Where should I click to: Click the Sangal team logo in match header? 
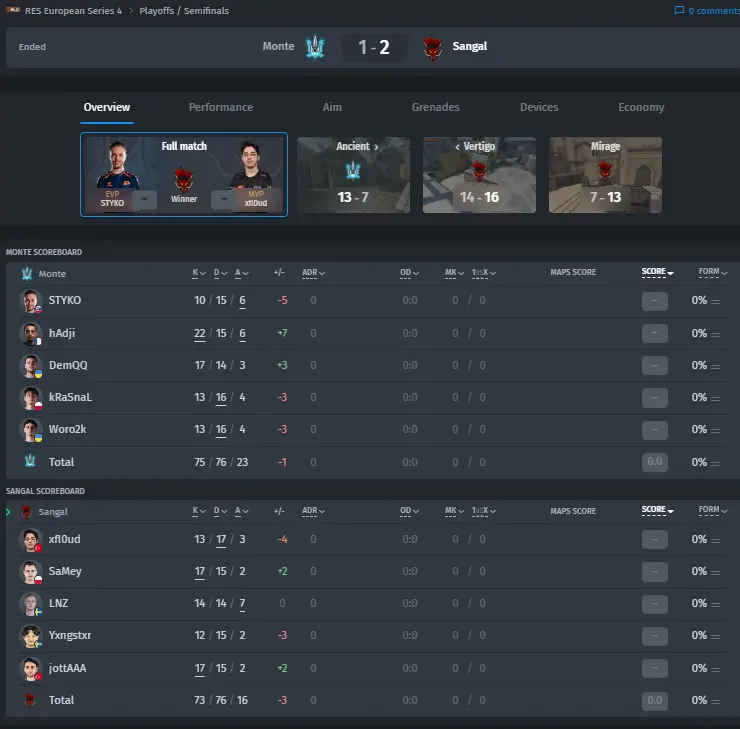point(432,48)
